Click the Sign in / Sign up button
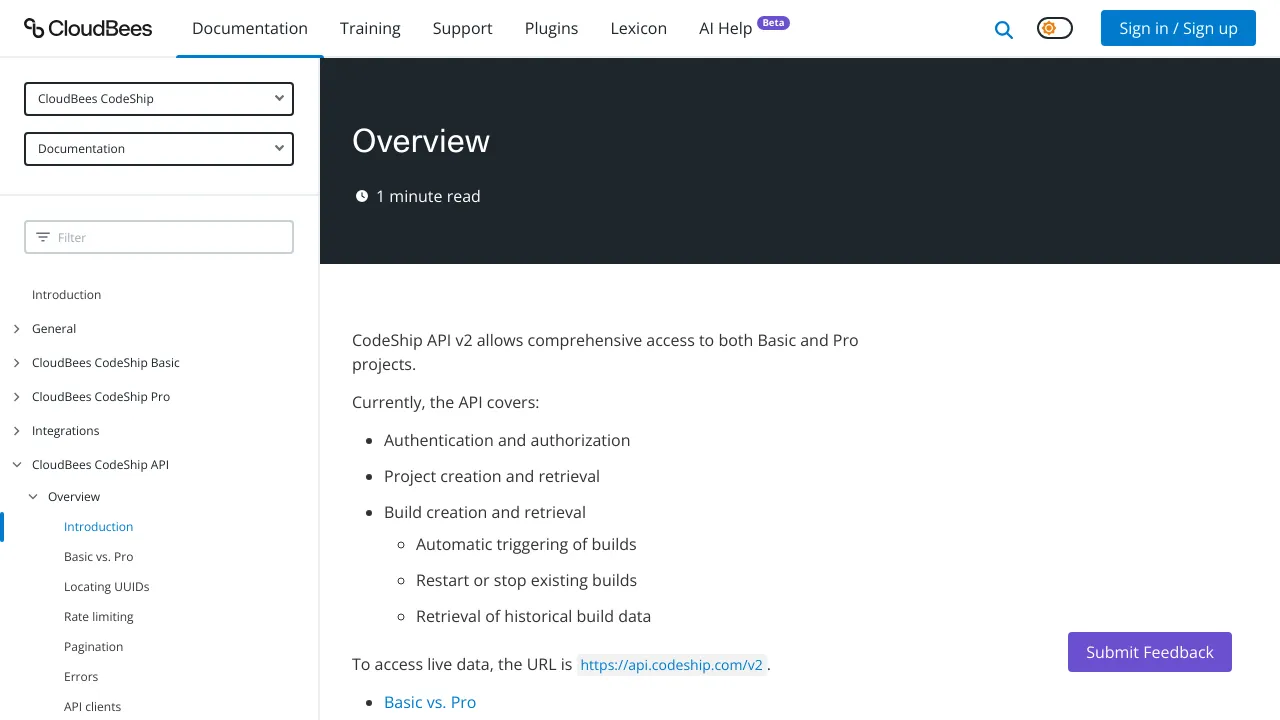The image size is (1280, 720). (1178, 28)
